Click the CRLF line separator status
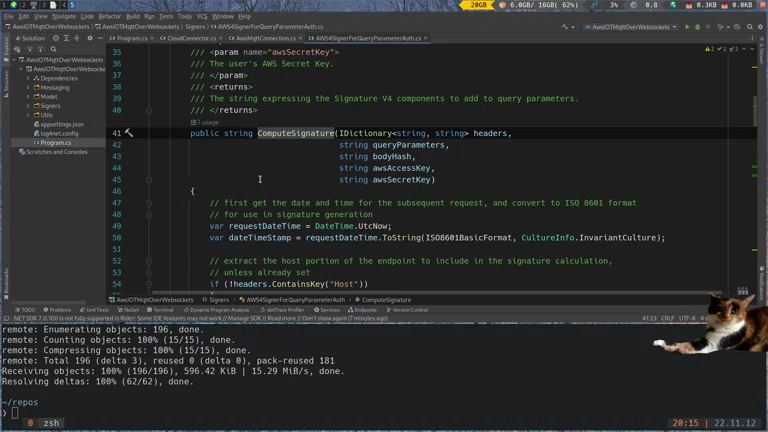The image size is (768, 432). coord(668,318)
